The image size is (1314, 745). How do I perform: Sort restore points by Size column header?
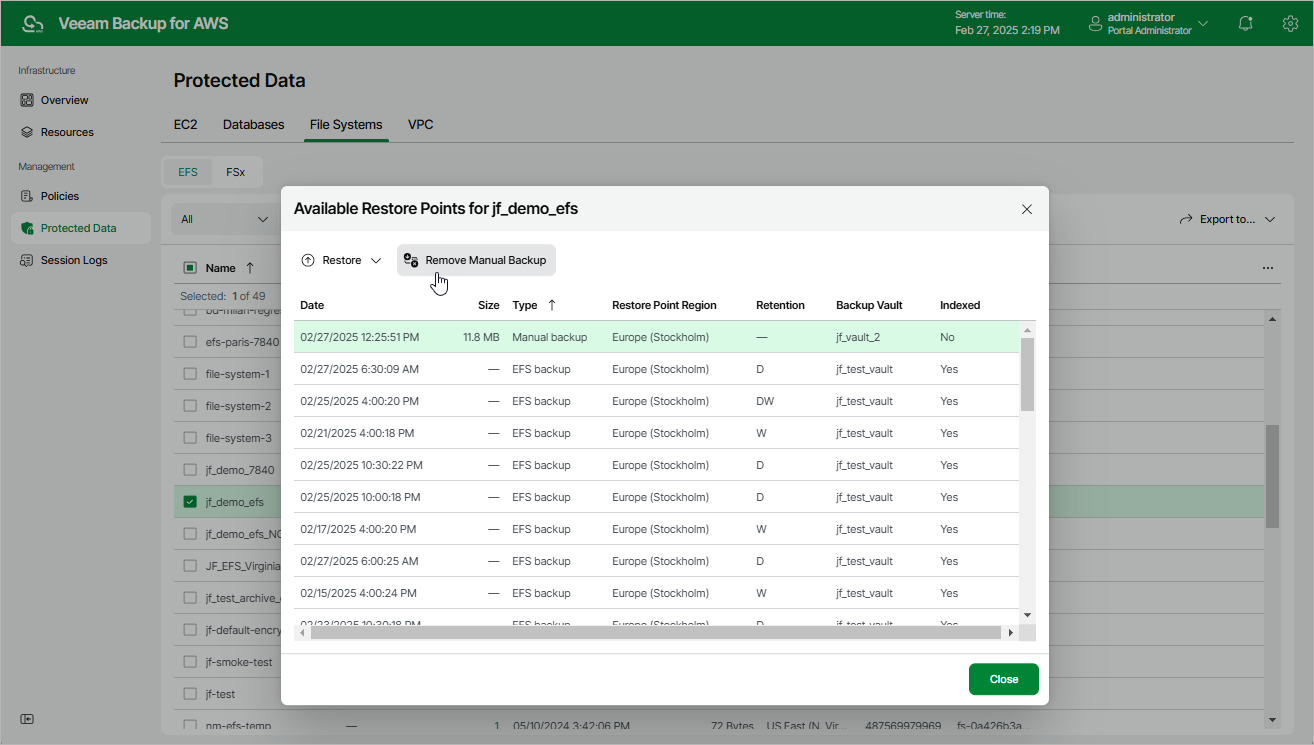pyautogui.click(x=488, y=305)
